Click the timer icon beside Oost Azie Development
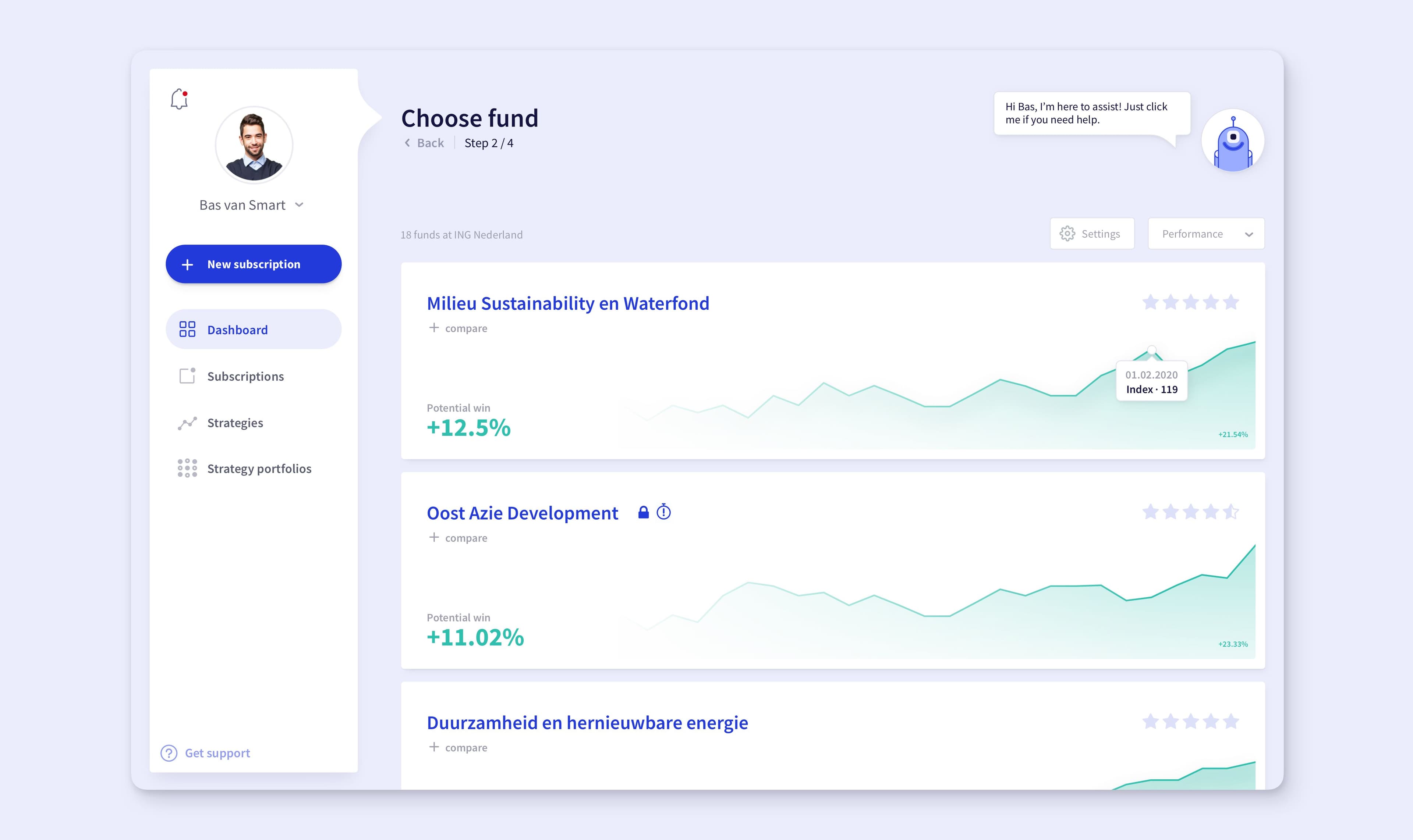Screen dimensions: 1413x840 pyautogui.click(x=663, y=512)
